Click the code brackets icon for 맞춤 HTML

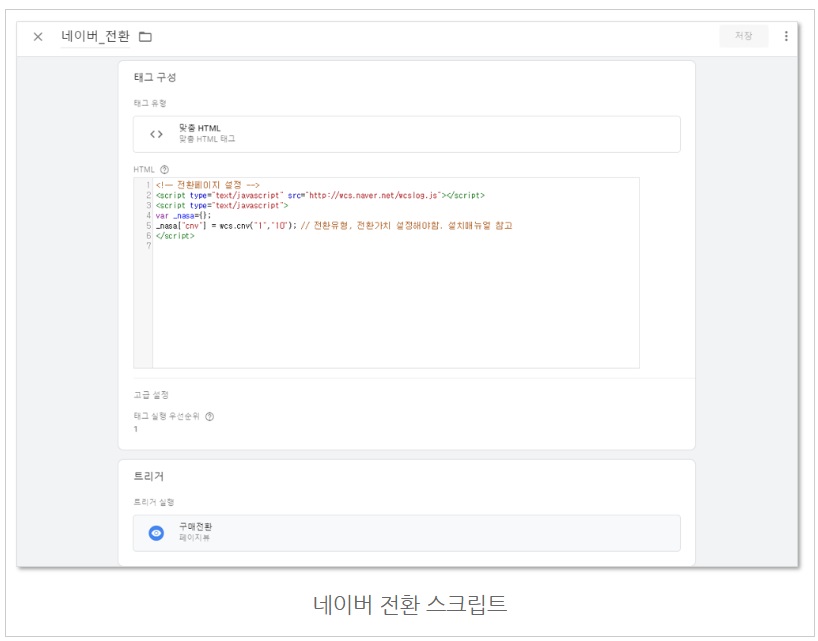[x=156, y=134]
